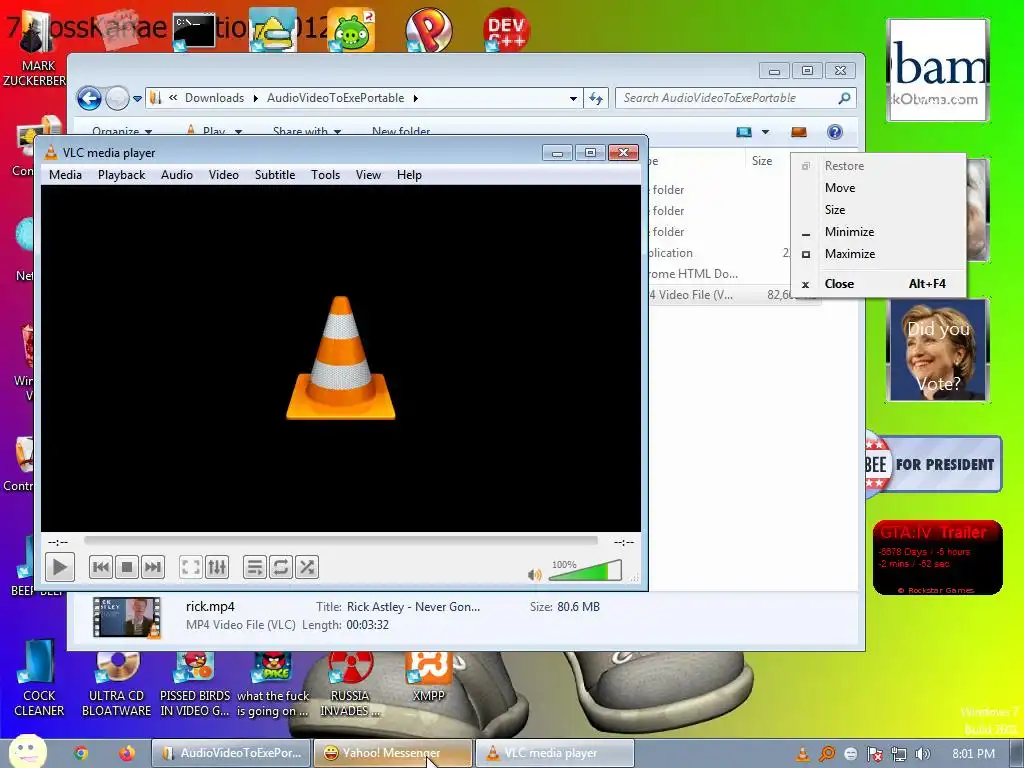Switch to VLC media player taskbar button

pos(554,753)
